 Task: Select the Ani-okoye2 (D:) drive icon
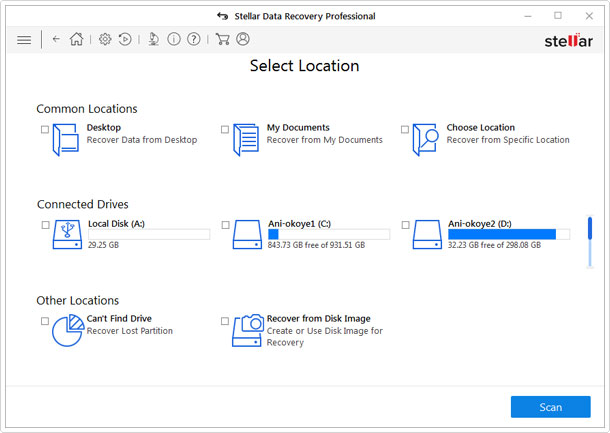pyautogui.click(x=427, y=235)
